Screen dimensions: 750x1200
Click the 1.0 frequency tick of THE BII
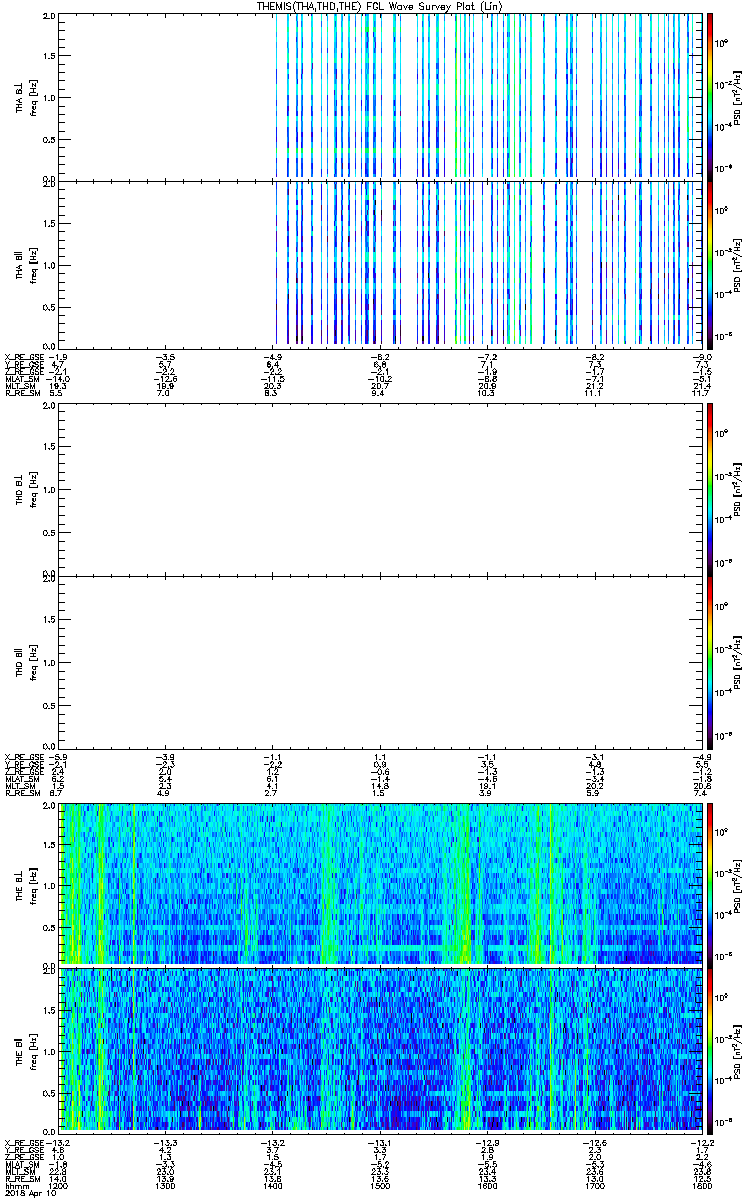tap(49, 1050)
